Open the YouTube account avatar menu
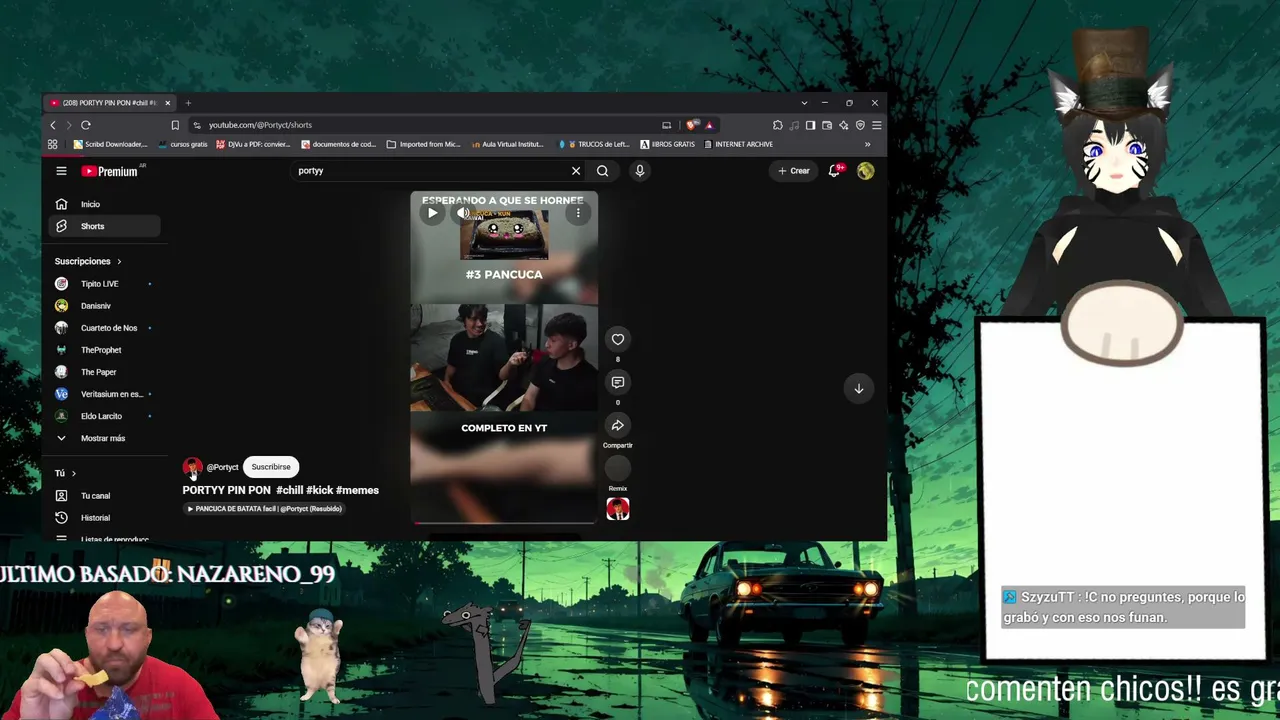 866,171
